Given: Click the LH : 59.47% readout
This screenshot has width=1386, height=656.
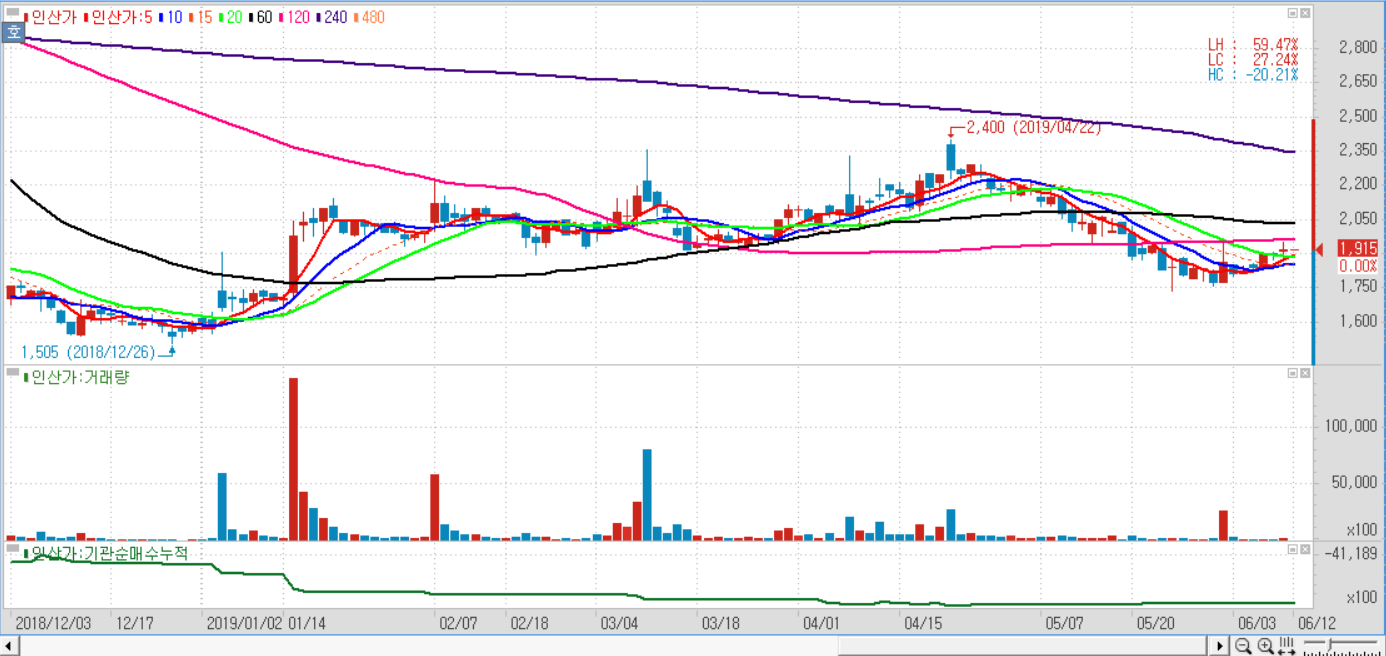Looking at the screenshot, I should (1253, 45).
